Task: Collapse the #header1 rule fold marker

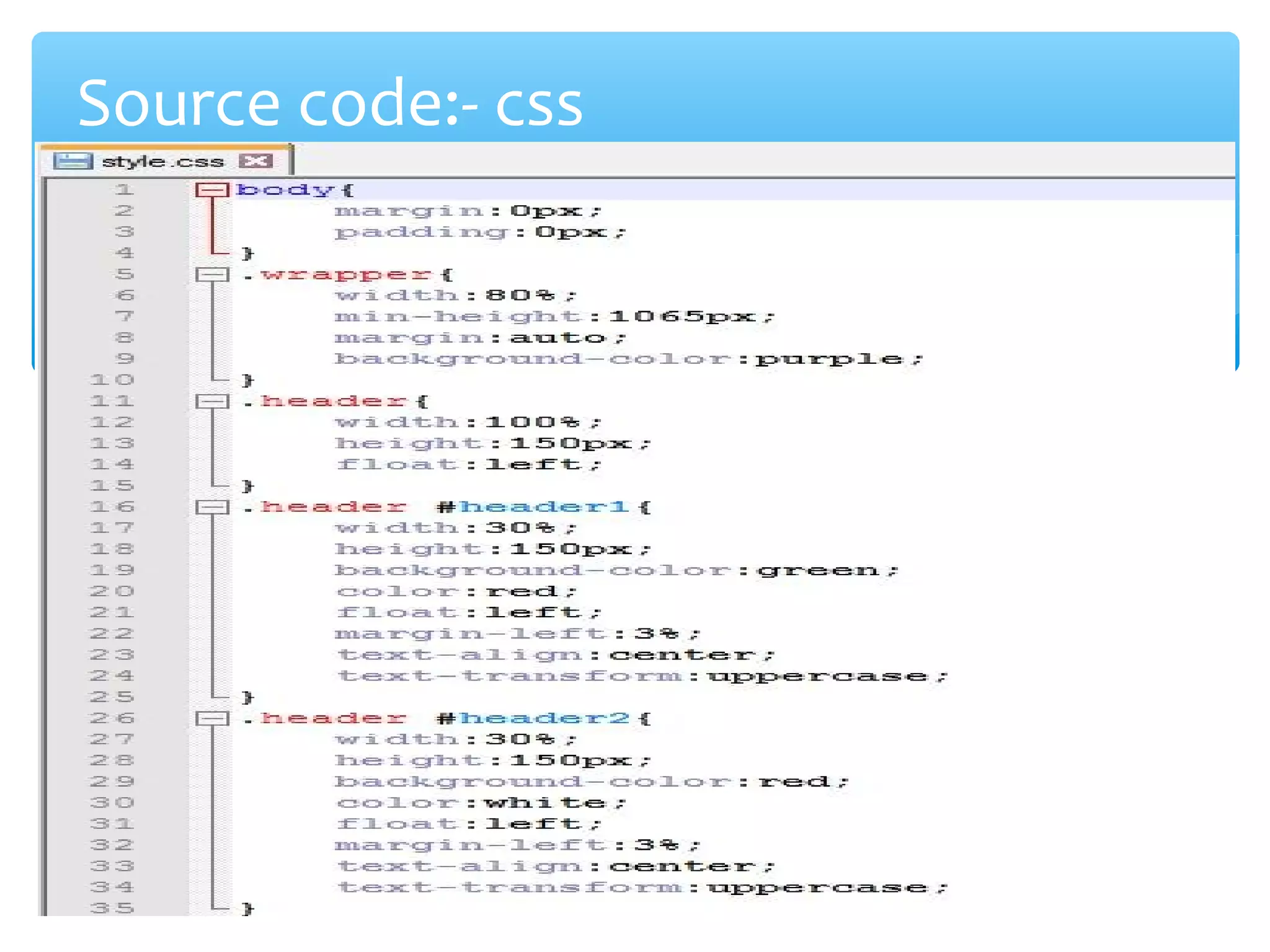Action: click(x=211, y=508)
